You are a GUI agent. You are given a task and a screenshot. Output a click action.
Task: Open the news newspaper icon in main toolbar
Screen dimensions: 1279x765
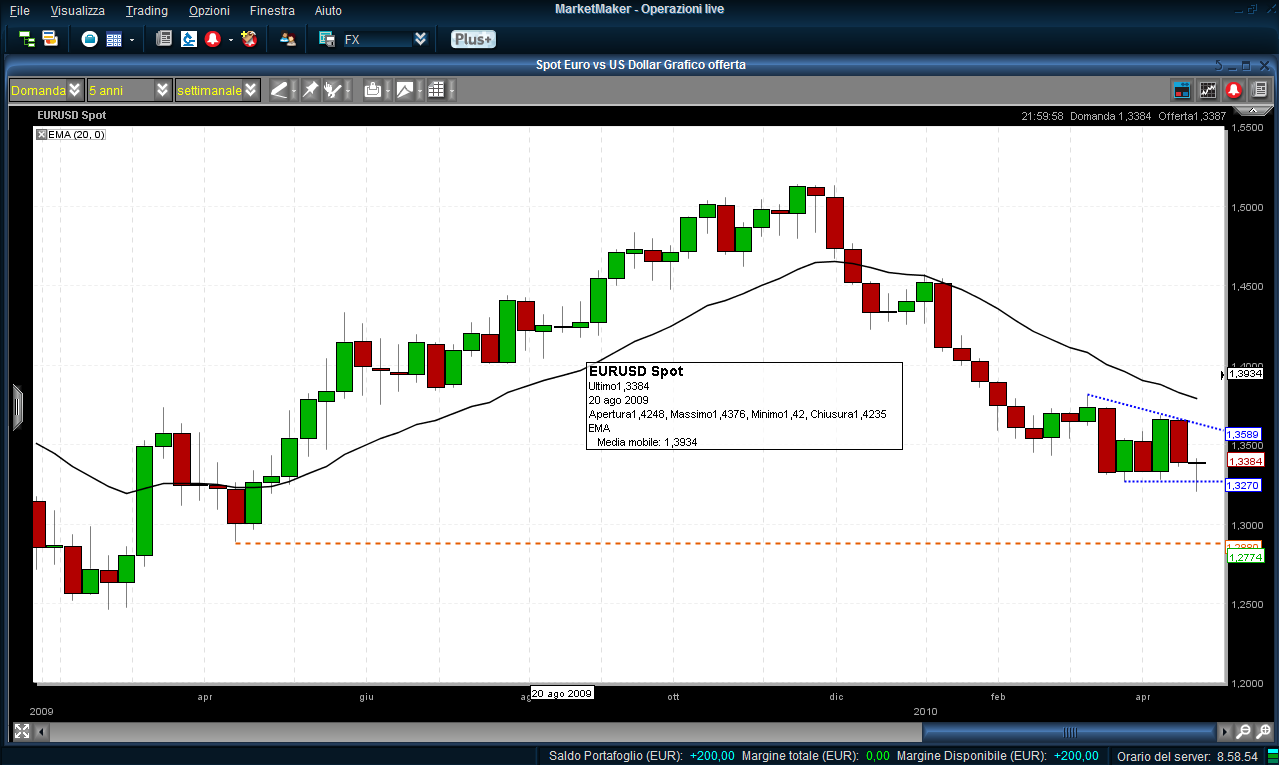(164, 39)
